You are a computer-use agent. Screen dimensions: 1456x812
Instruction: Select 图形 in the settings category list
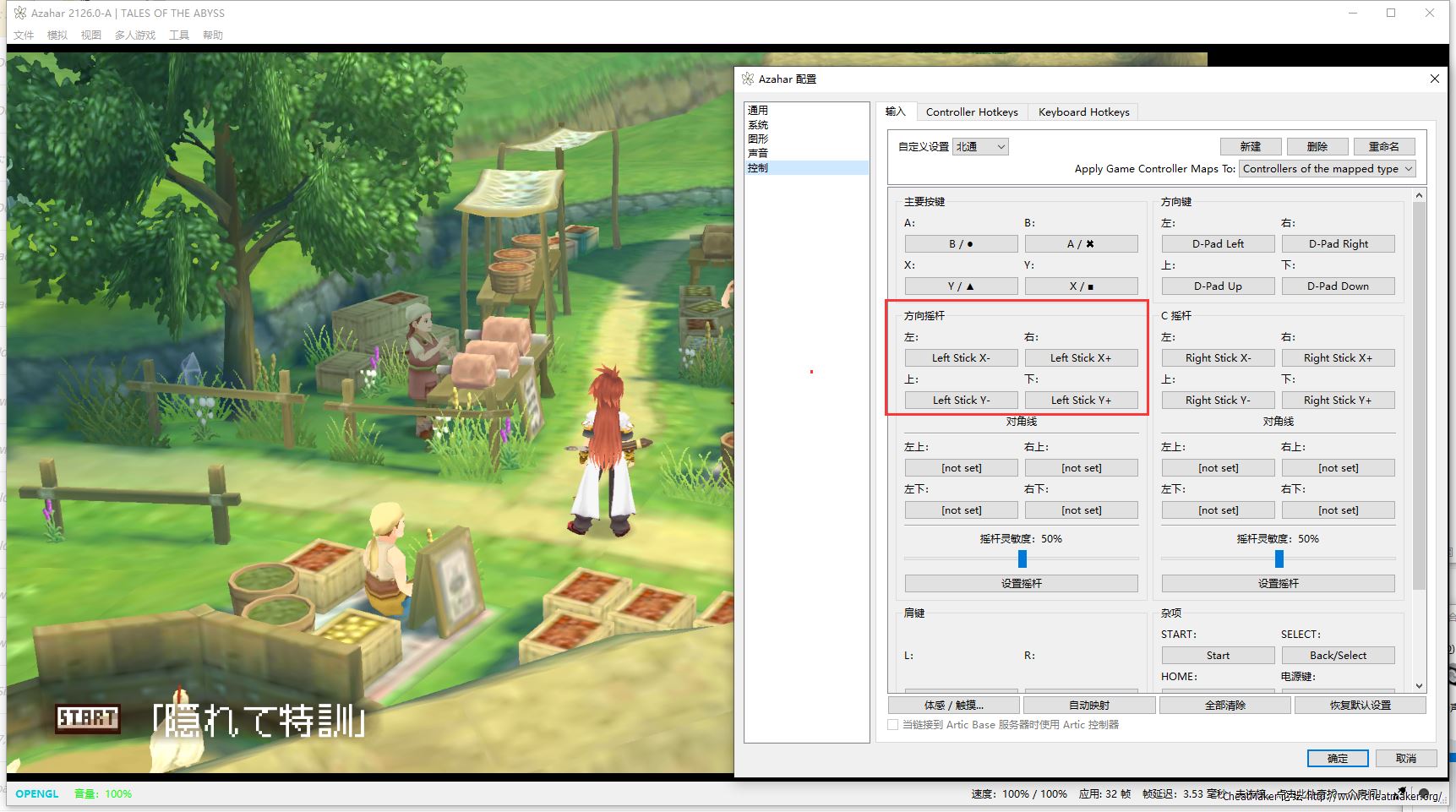tap(806, 139)
